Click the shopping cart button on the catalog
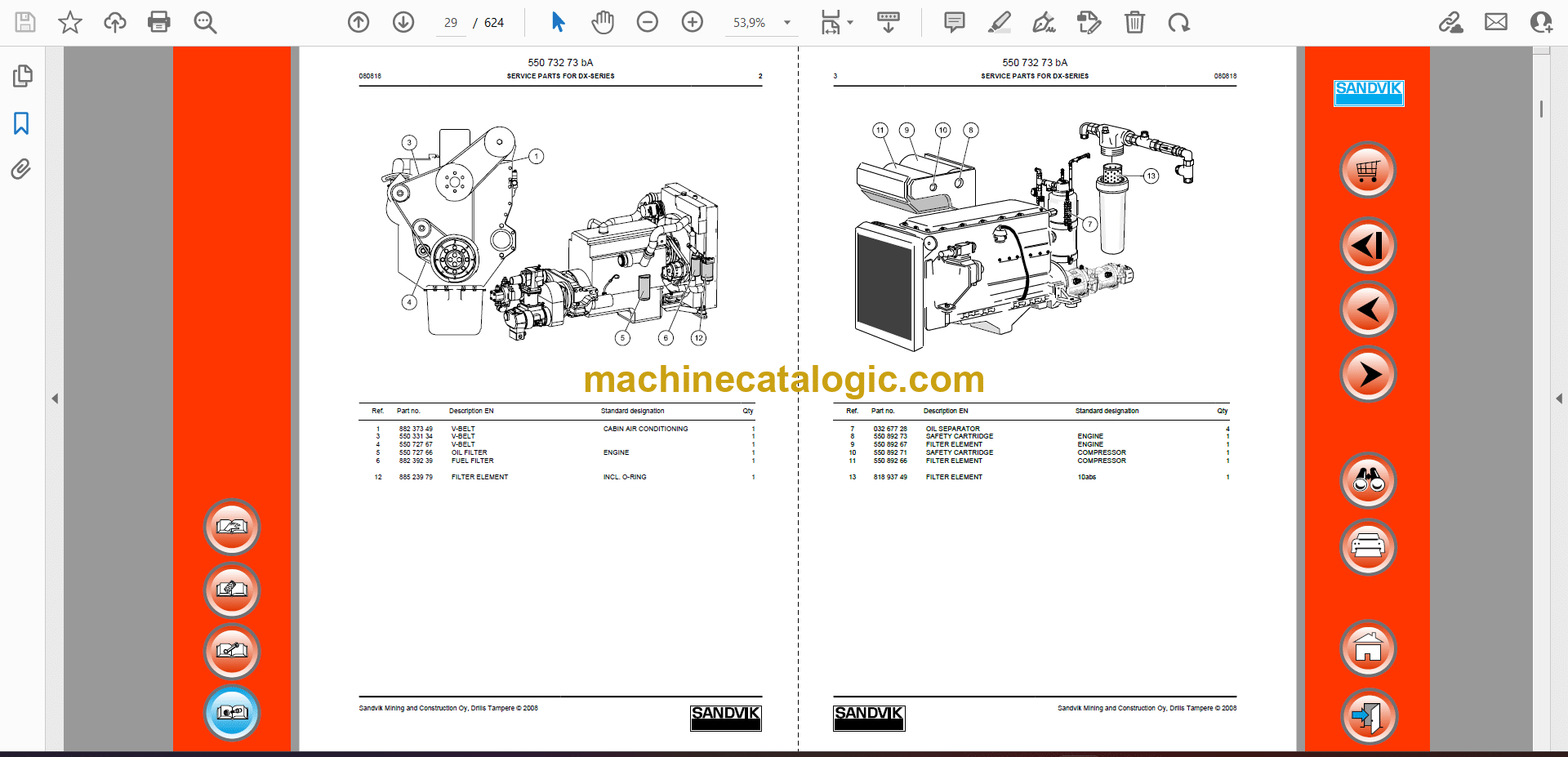The height and width of the screenshot is (757, 1568). click(1368, 170)
